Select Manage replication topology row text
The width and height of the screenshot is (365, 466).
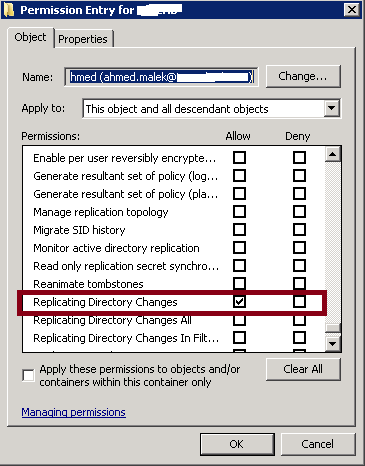click(x=101, y=212)
